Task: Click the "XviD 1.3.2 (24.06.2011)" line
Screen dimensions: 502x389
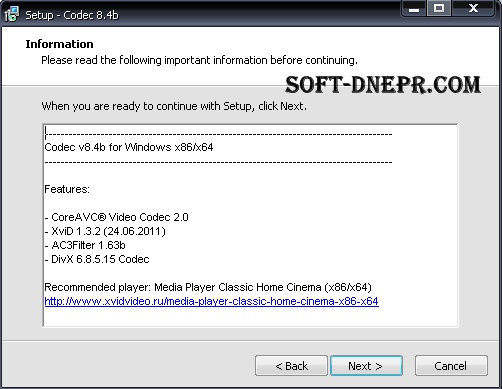Action: [105, 231]
